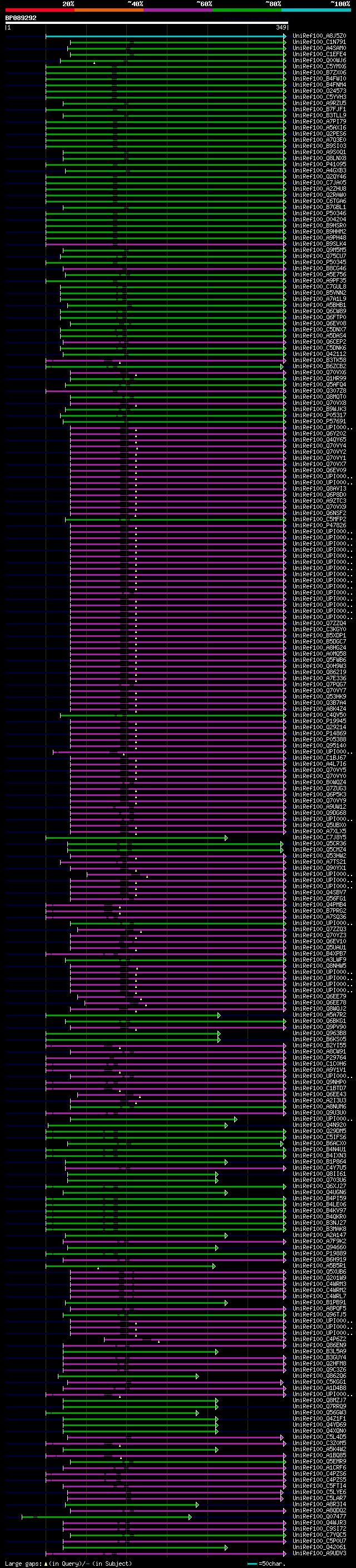Select hit label UniRef100_Q9M5M5
This screenshot has height=1568, width=356.
(319, 250)
